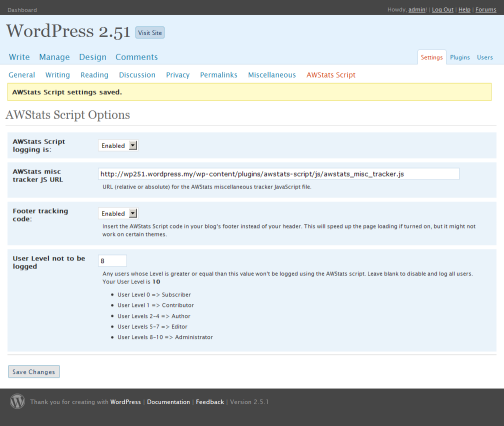Click the tracker JS URL input field
Viewport: 504px width, 426px height.
279,174
